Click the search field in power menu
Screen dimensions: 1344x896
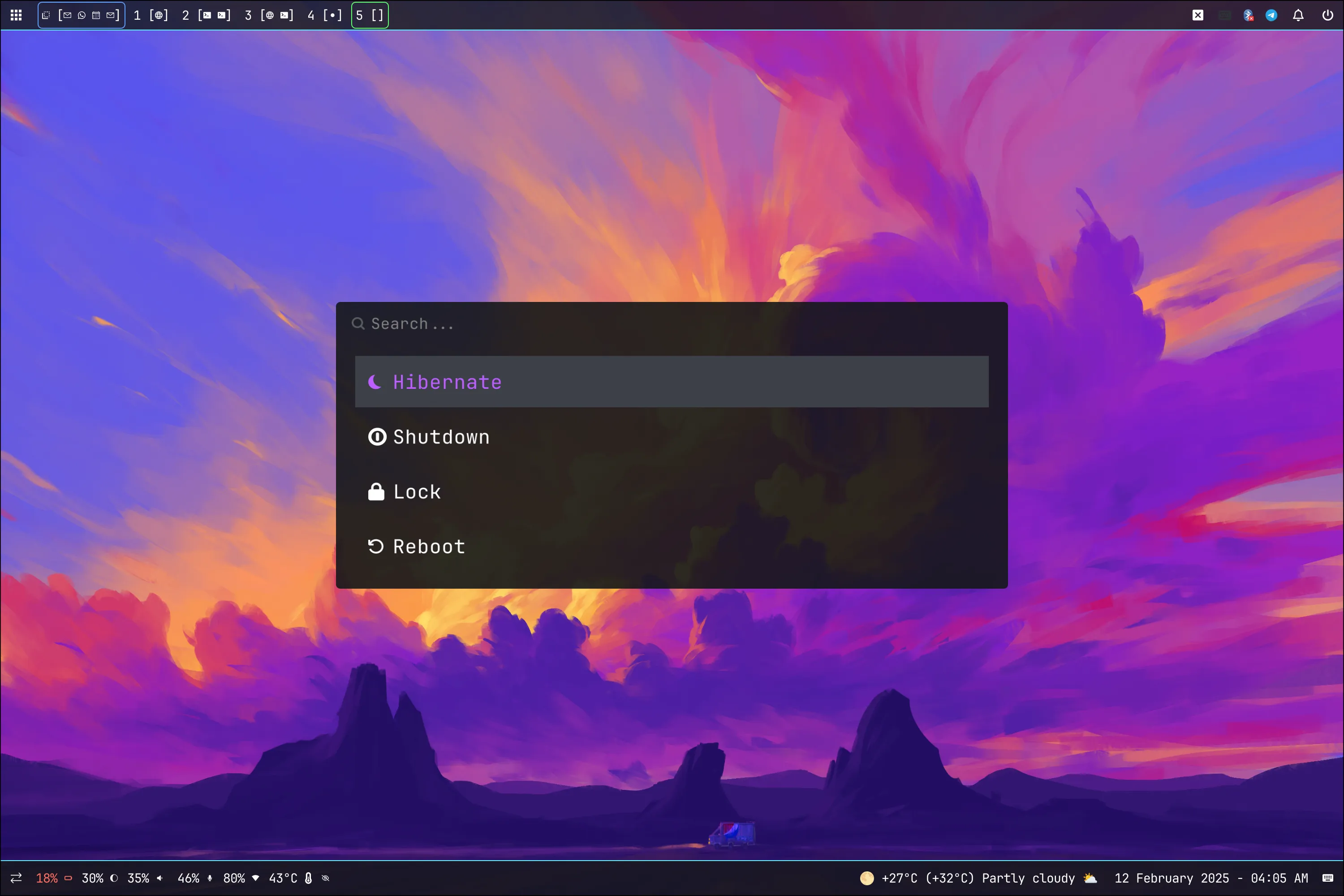672,323
